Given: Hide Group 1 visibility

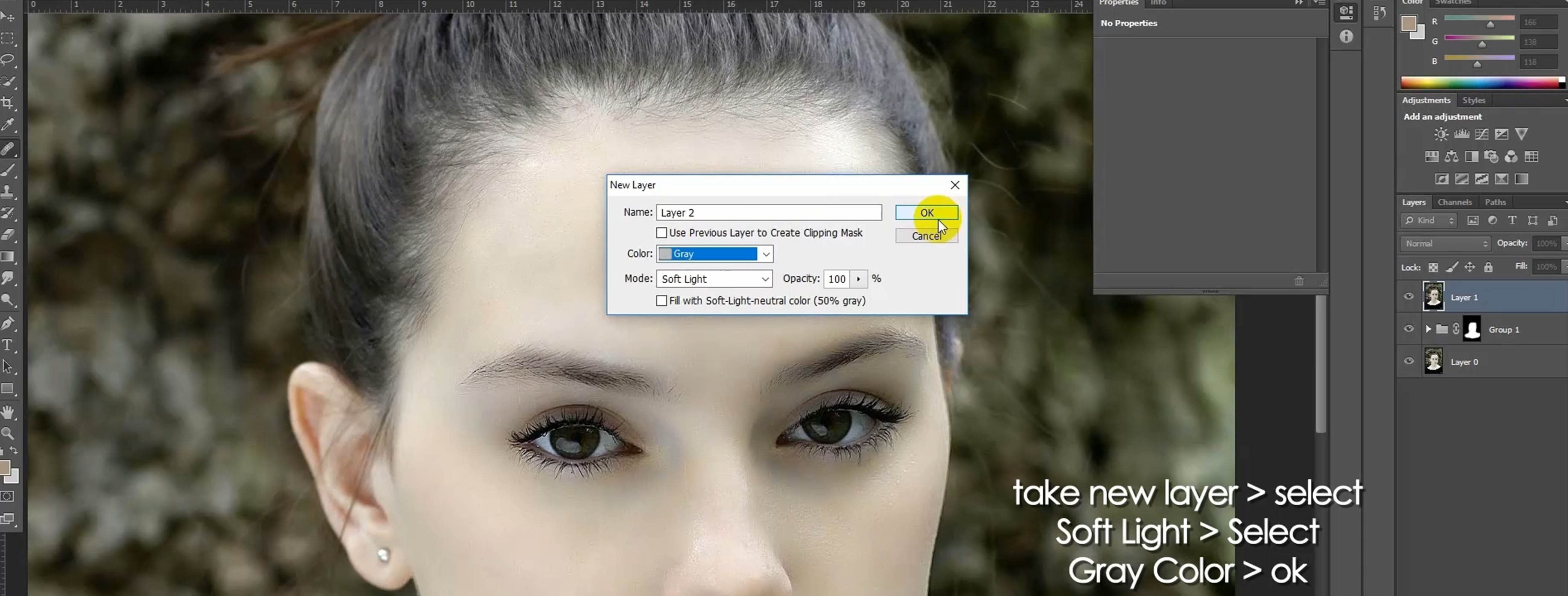Looking at the screenshot, I should click(1408, 329).
